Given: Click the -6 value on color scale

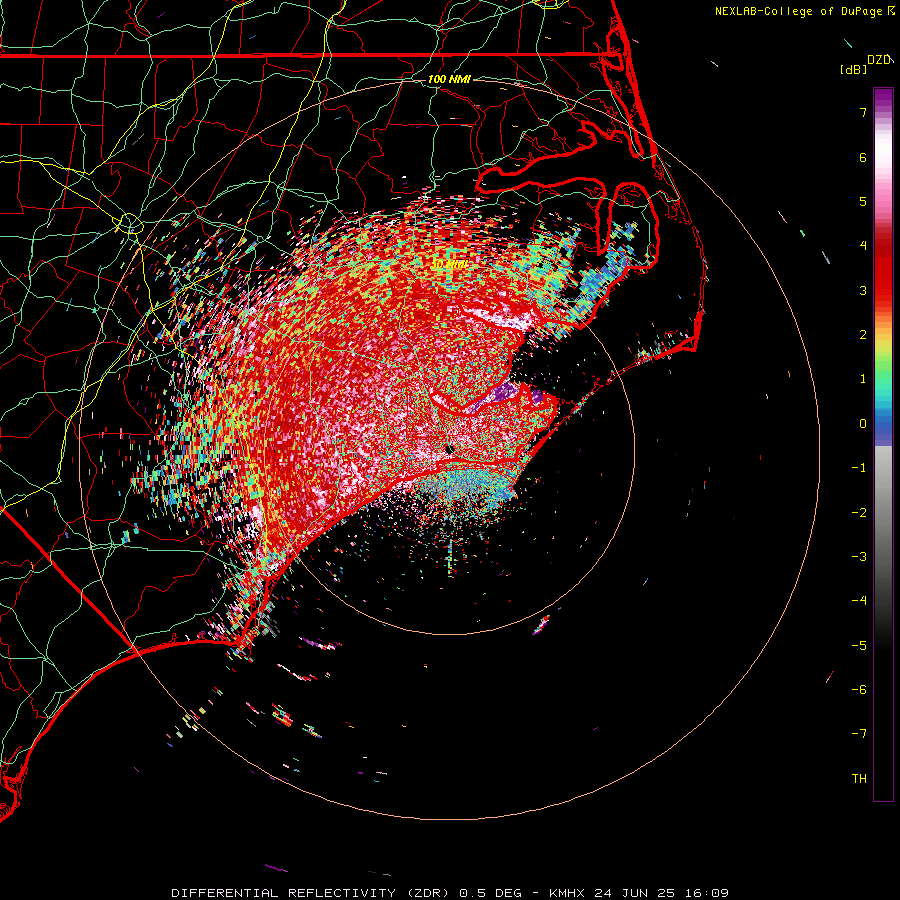Looking at the screenshot, I should pos(859,690).
